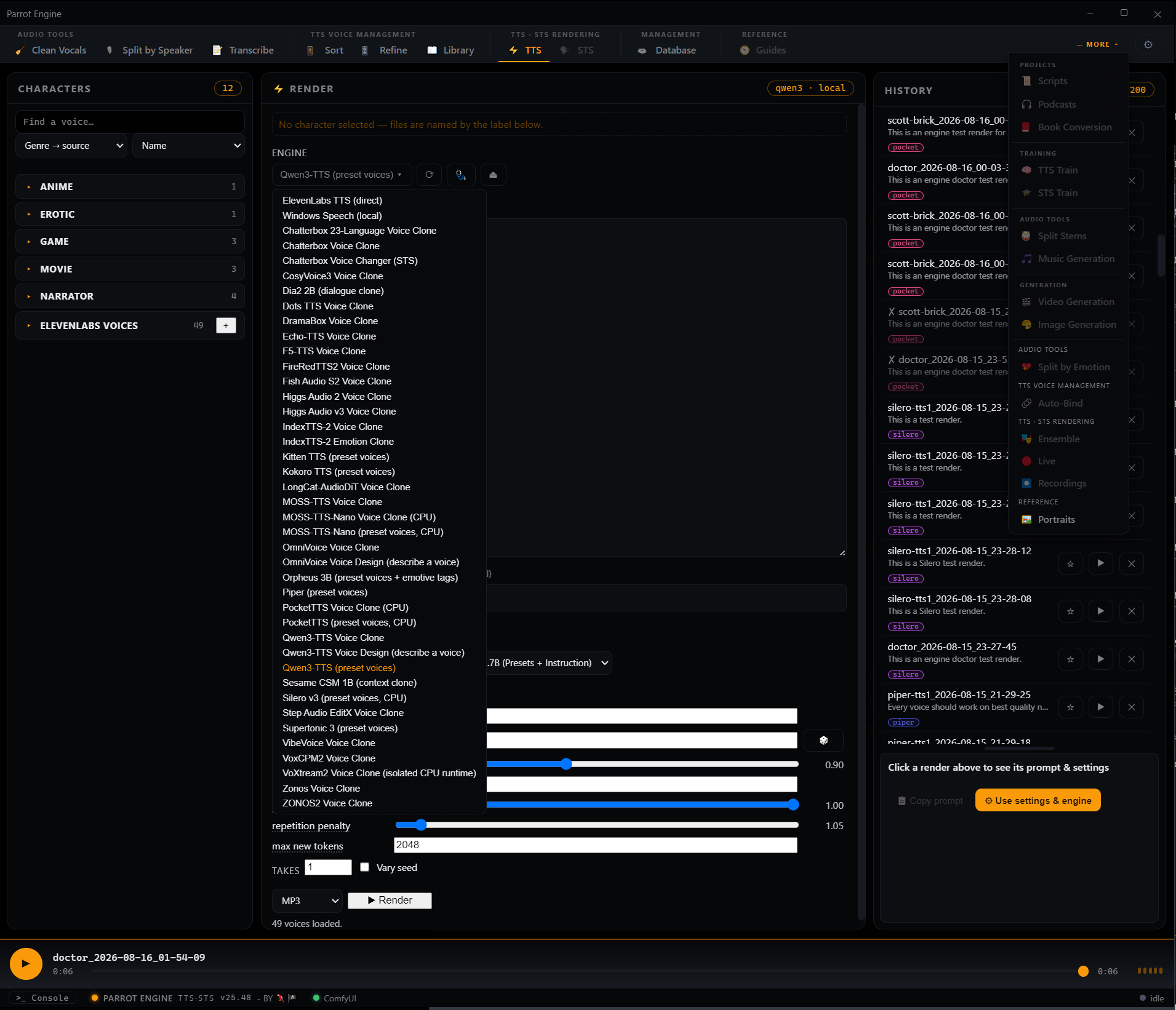Switch to the Transcribe tab
This screenshot has width=1176, height=1010.
click(x=243, y=50)
